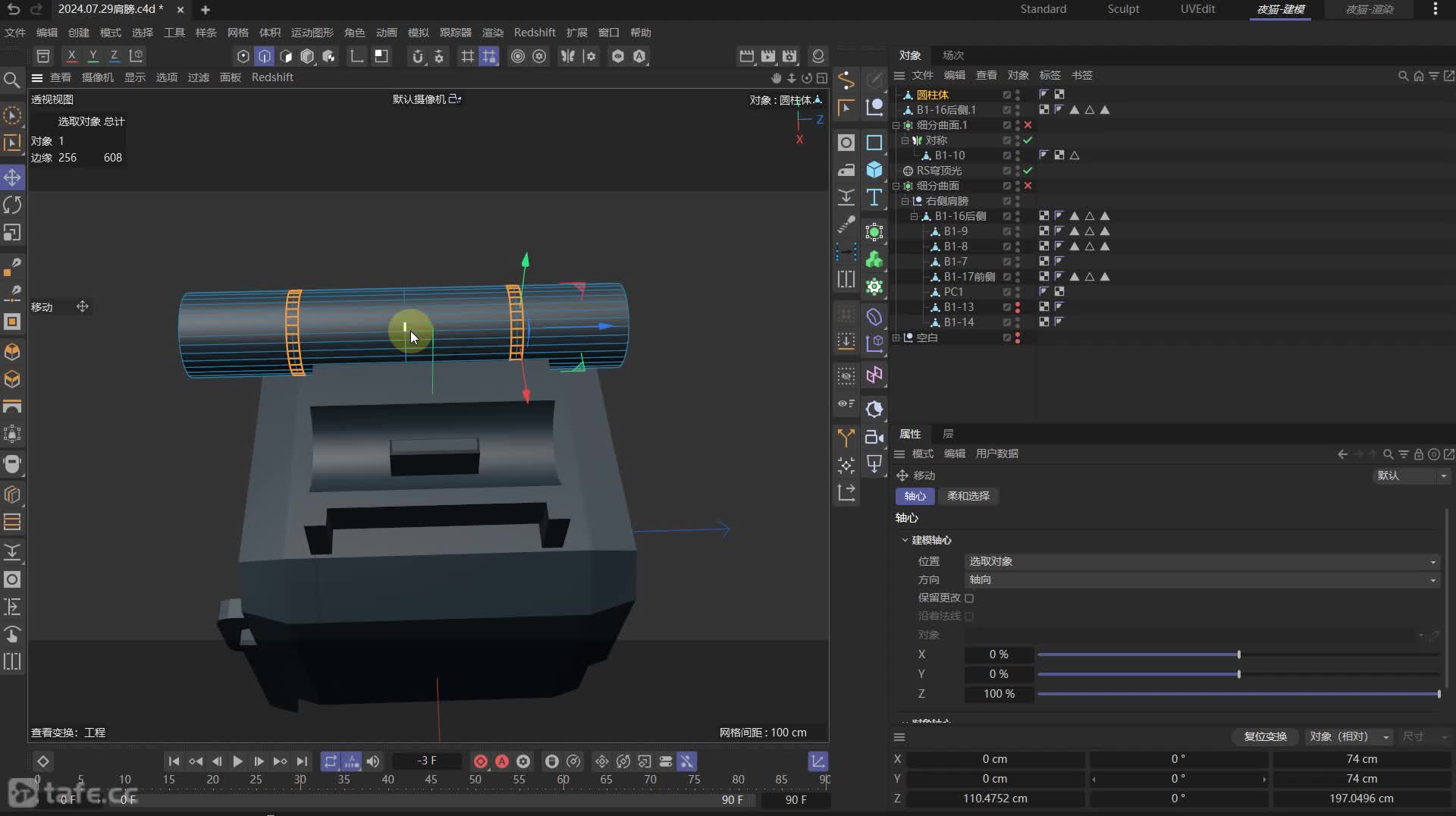This screenshot has width=1456, height=816.
Task: Add a Light object
Action: [x=874, y=464]
